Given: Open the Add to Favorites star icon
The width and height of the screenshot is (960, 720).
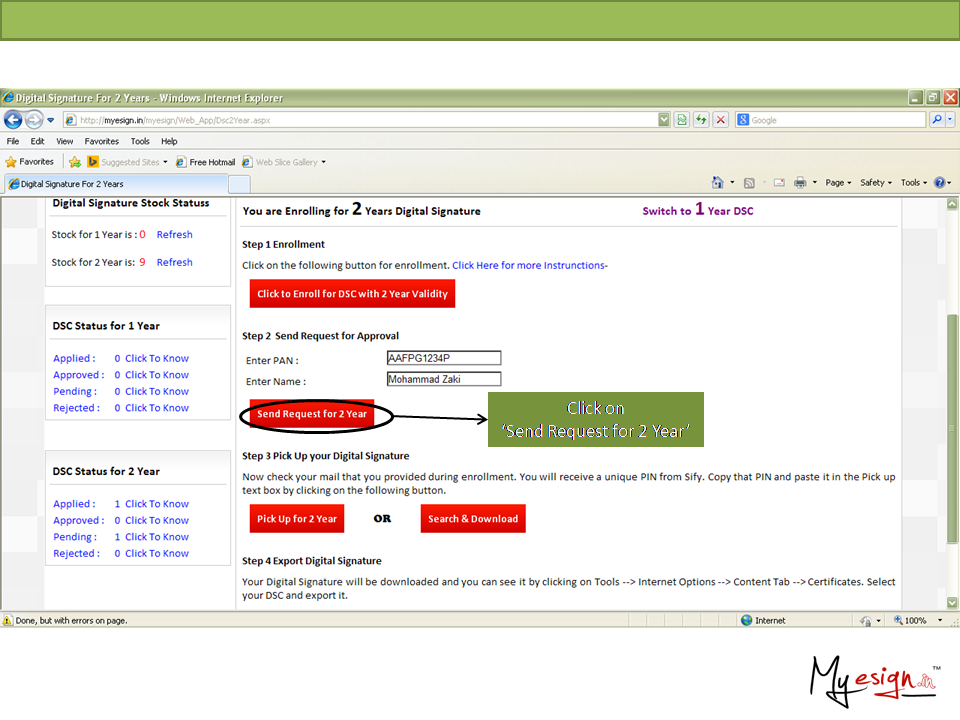Looking at the screenshot, I should pos(75,162).
